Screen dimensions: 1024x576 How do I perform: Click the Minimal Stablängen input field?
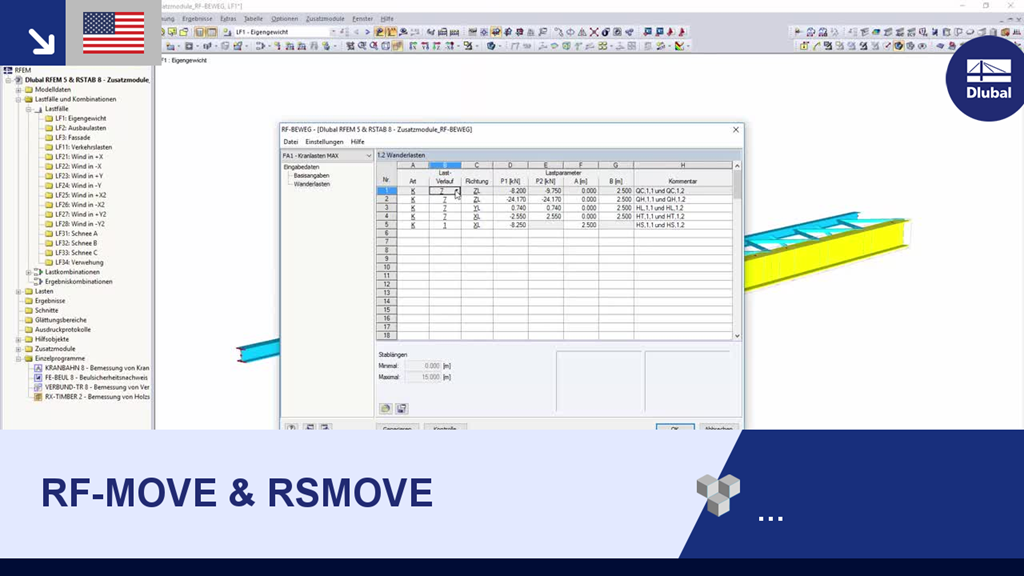click(423, 366)
